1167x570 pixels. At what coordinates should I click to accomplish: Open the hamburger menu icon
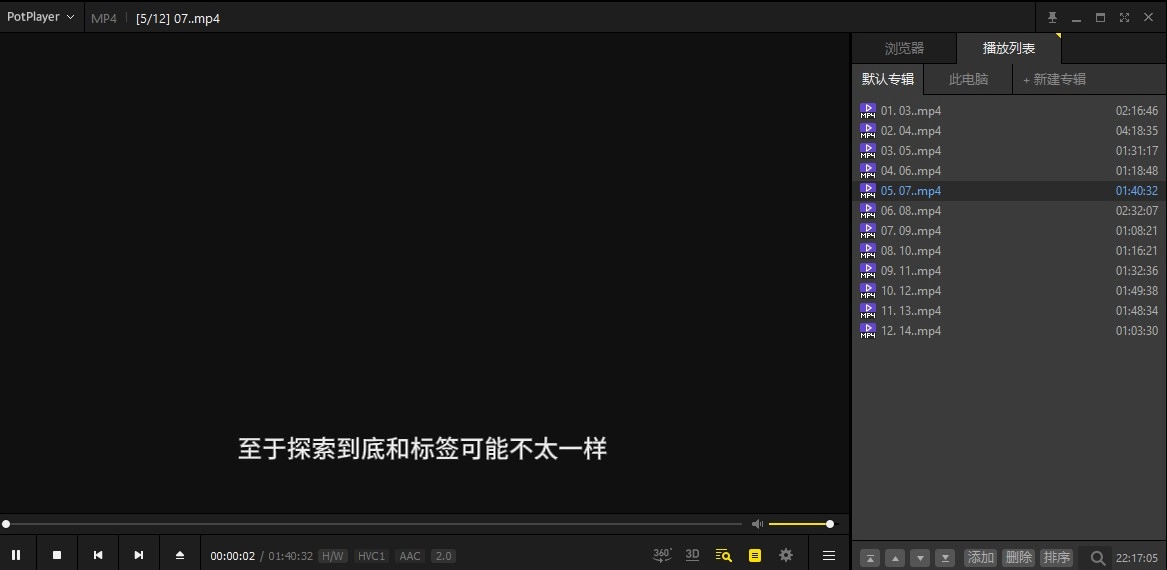click(828, 555)
